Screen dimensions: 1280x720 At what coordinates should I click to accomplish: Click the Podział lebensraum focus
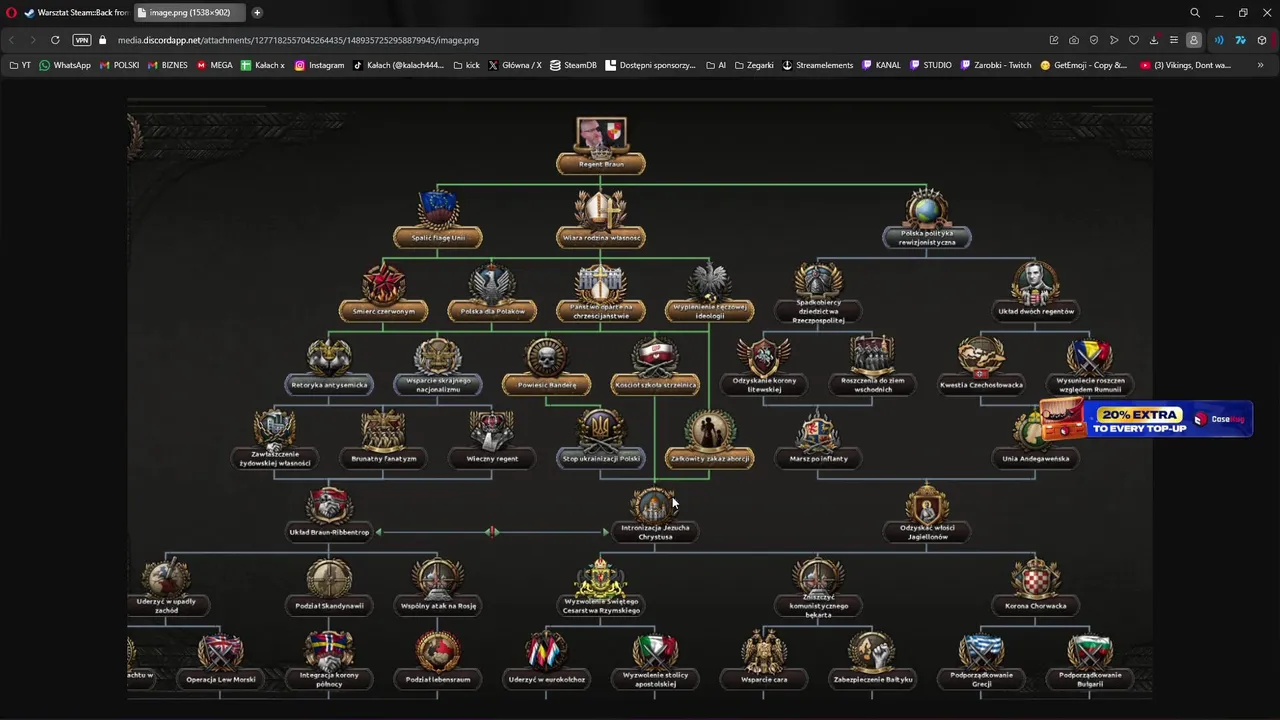(x=438, y=660)
